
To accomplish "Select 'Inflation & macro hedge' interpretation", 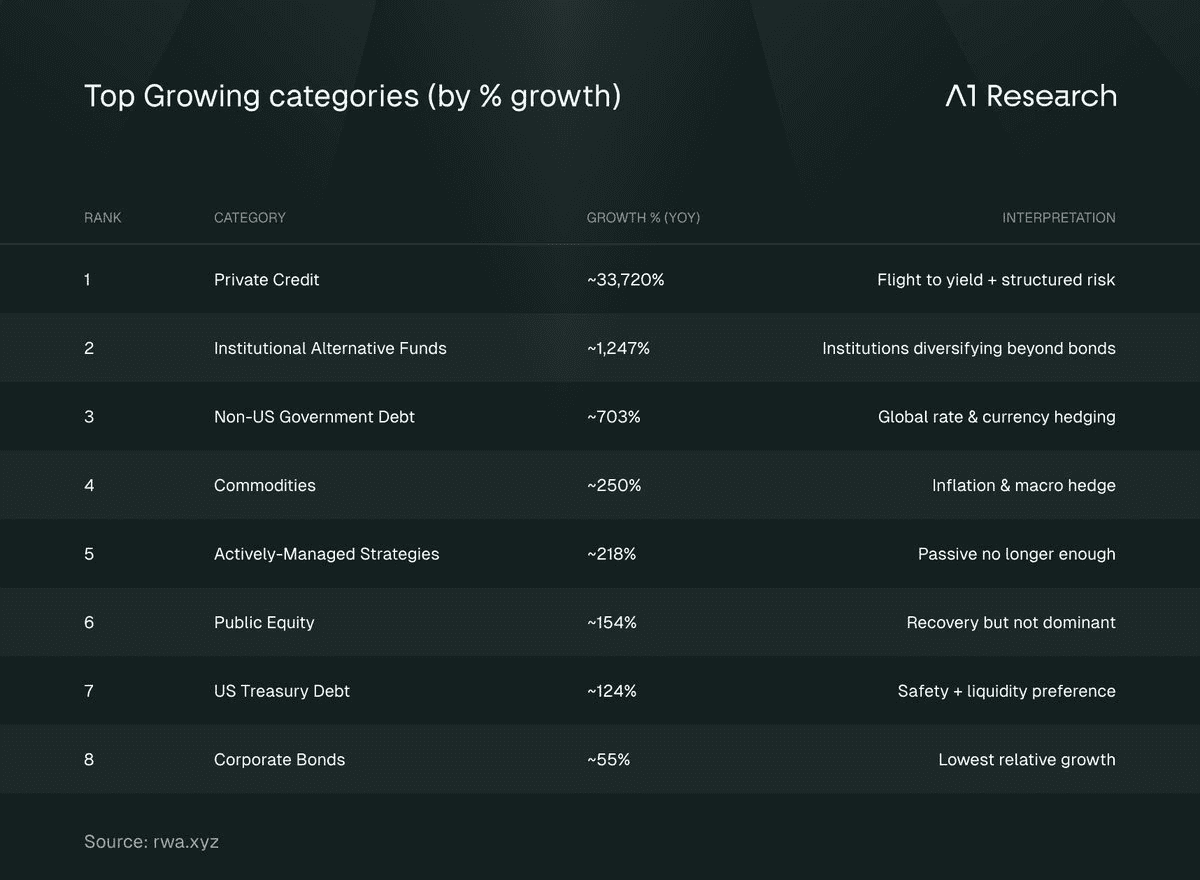I will coord(1024,485).
